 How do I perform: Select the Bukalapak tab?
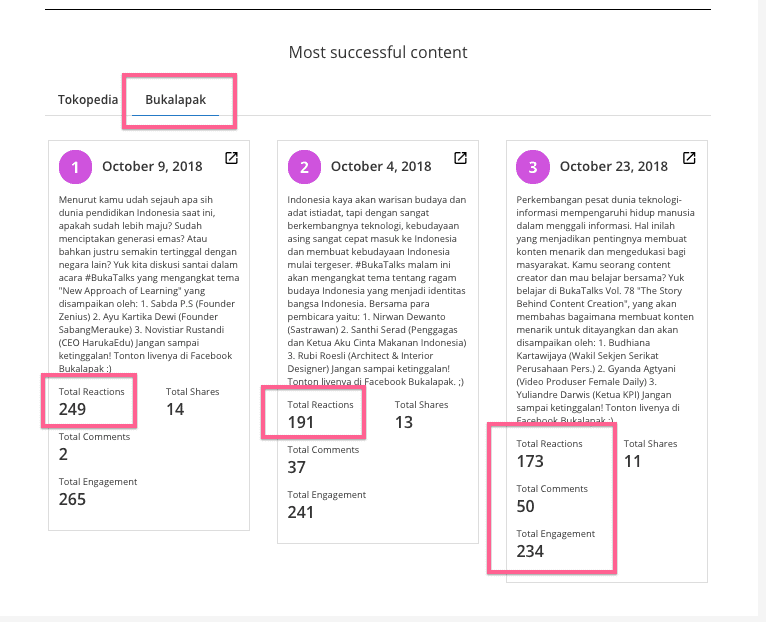[175, 100]
